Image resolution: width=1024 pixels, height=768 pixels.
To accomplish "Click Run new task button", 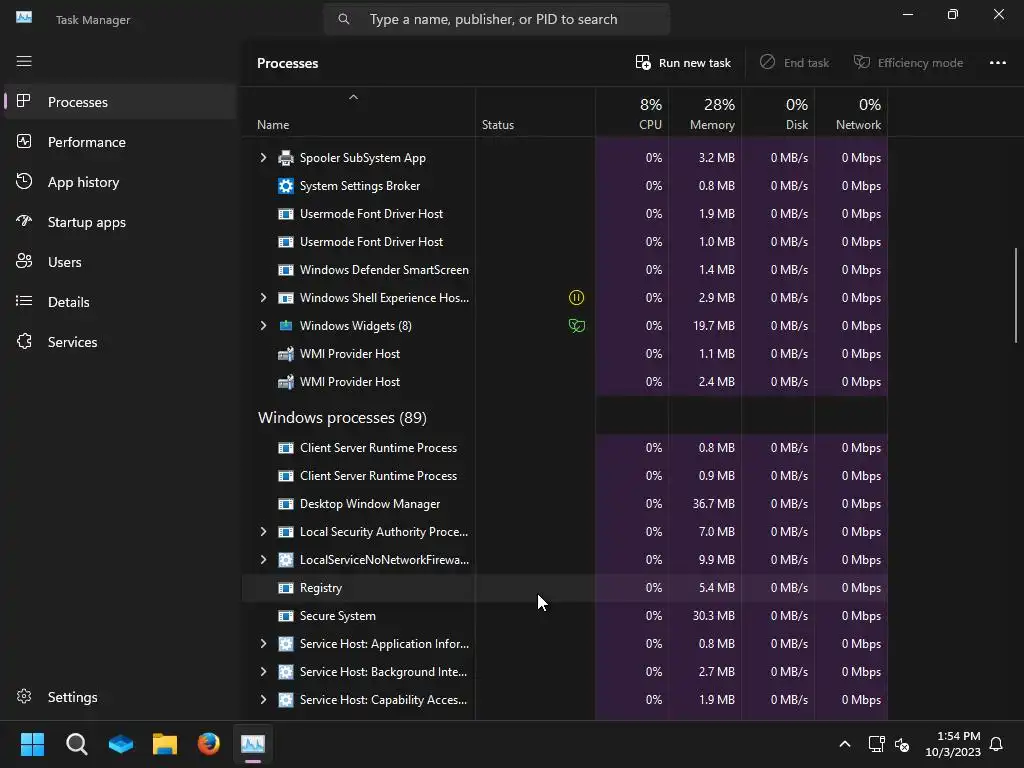I will tap(683, 63).
